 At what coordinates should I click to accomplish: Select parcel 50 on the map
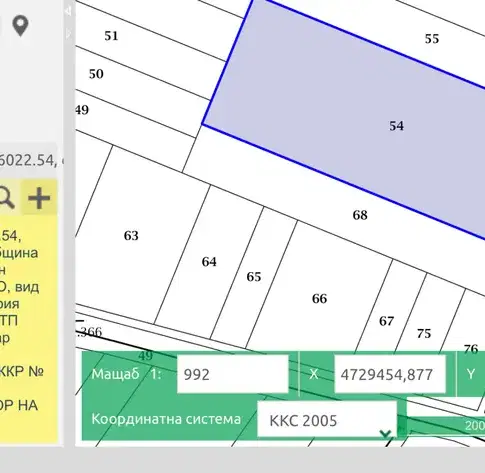pos(96,74)
